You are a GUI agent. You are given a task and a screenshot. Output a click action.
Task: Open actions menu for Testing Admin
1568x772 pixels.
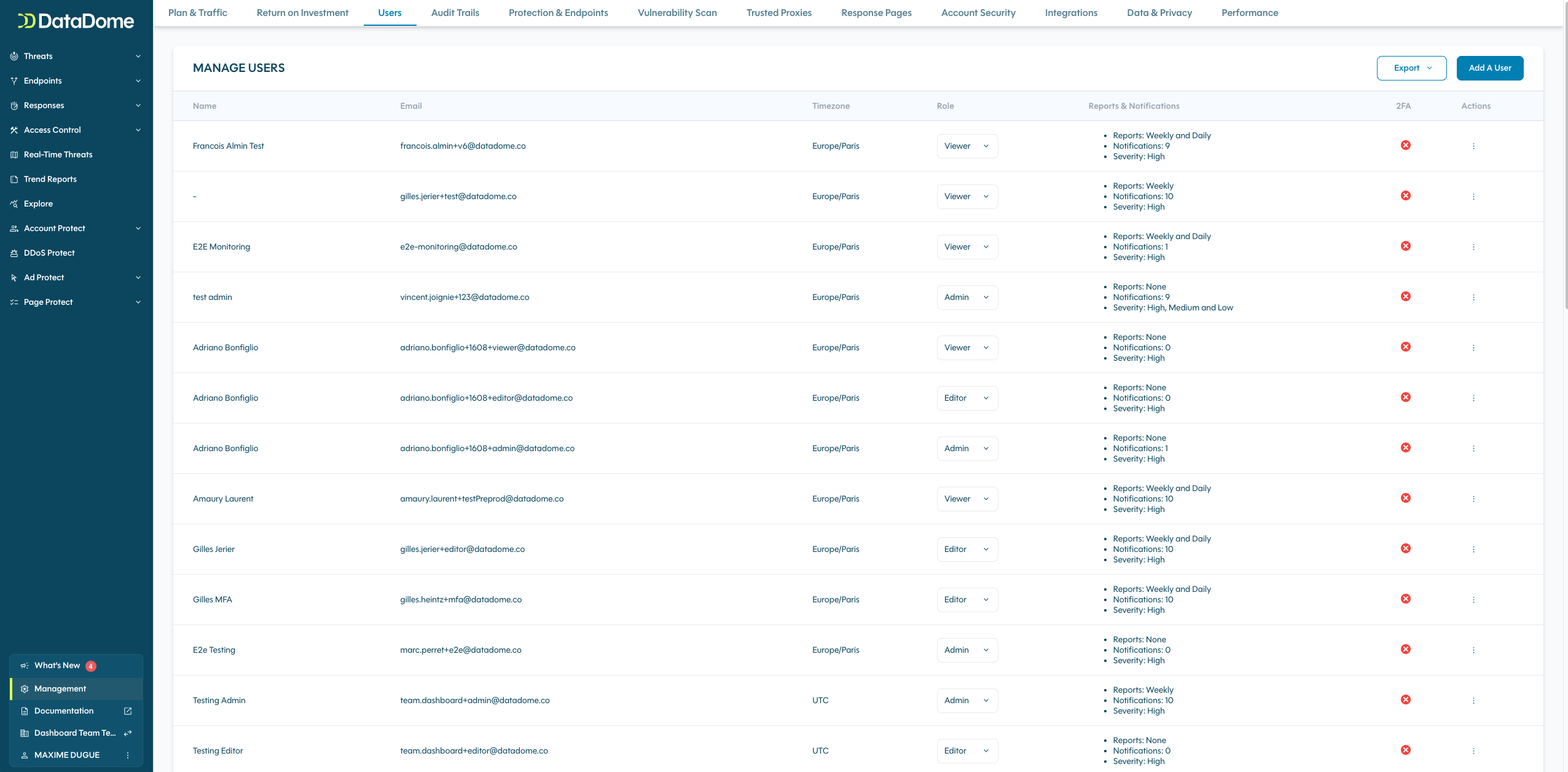[x=1473, y=701]
